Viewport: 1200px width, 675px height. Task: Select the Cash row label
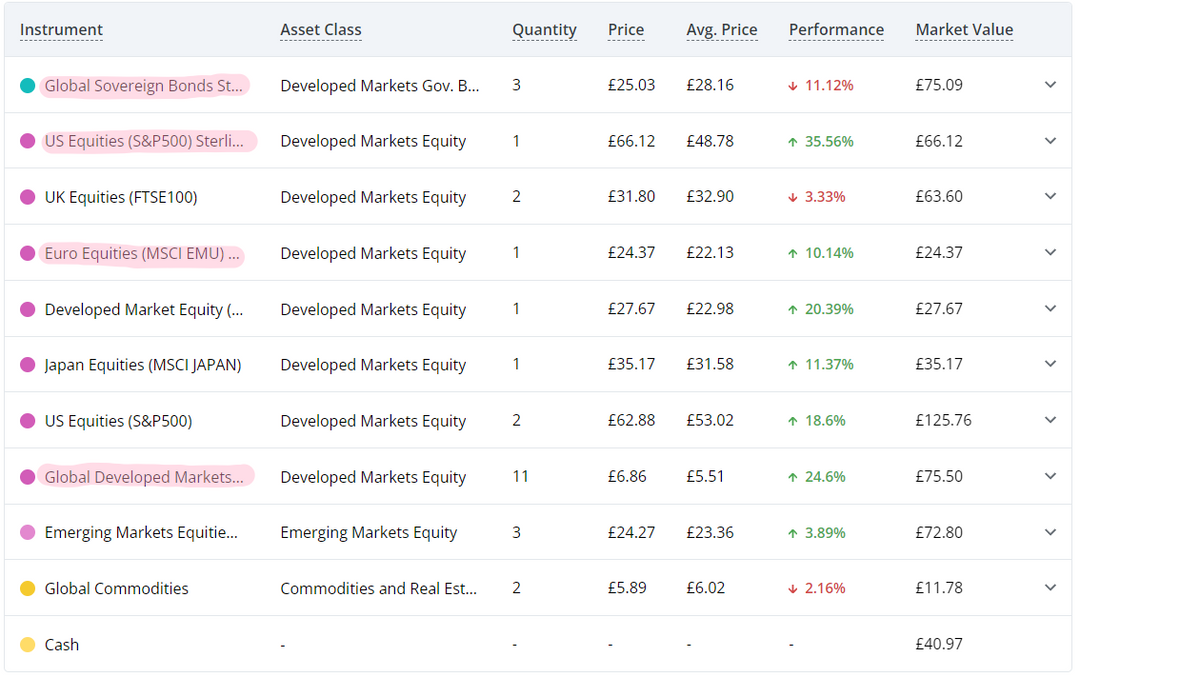click(x=62, y=645)
